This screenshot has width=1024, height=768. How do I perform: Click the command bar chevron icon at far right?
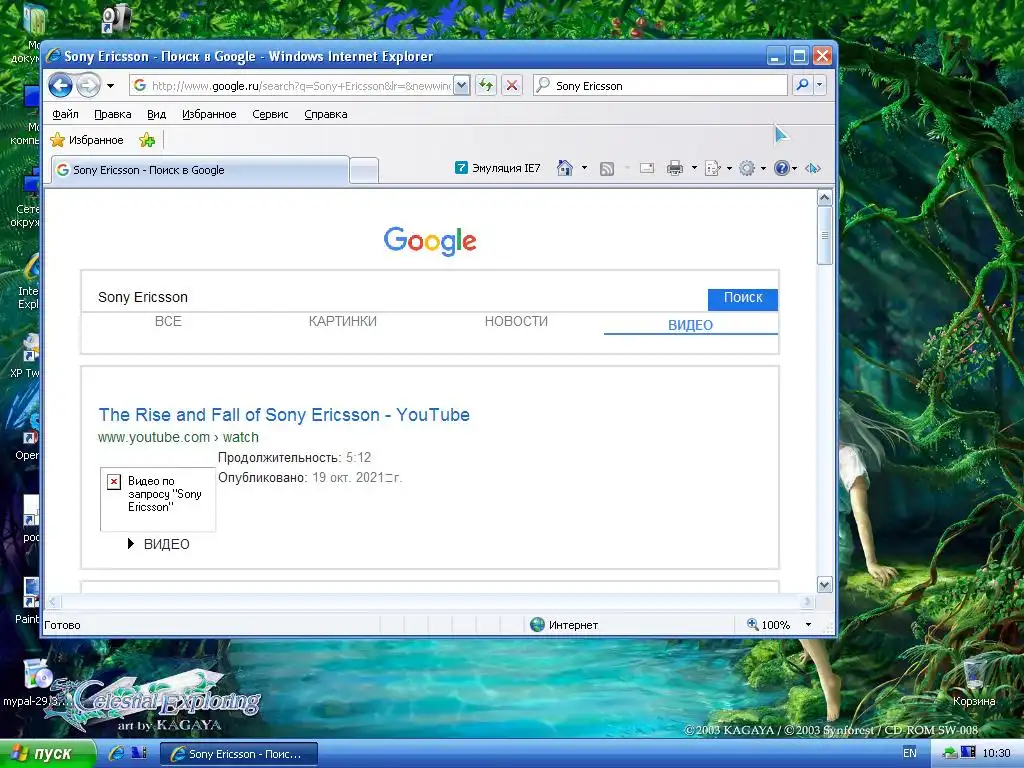pyautogui.click(x=812, y=168)
